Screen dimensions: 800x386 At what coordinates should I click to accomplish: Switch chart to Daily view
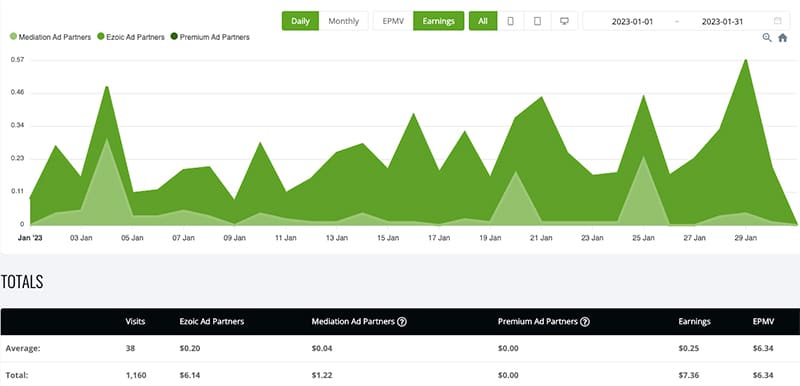click(301, 21)
